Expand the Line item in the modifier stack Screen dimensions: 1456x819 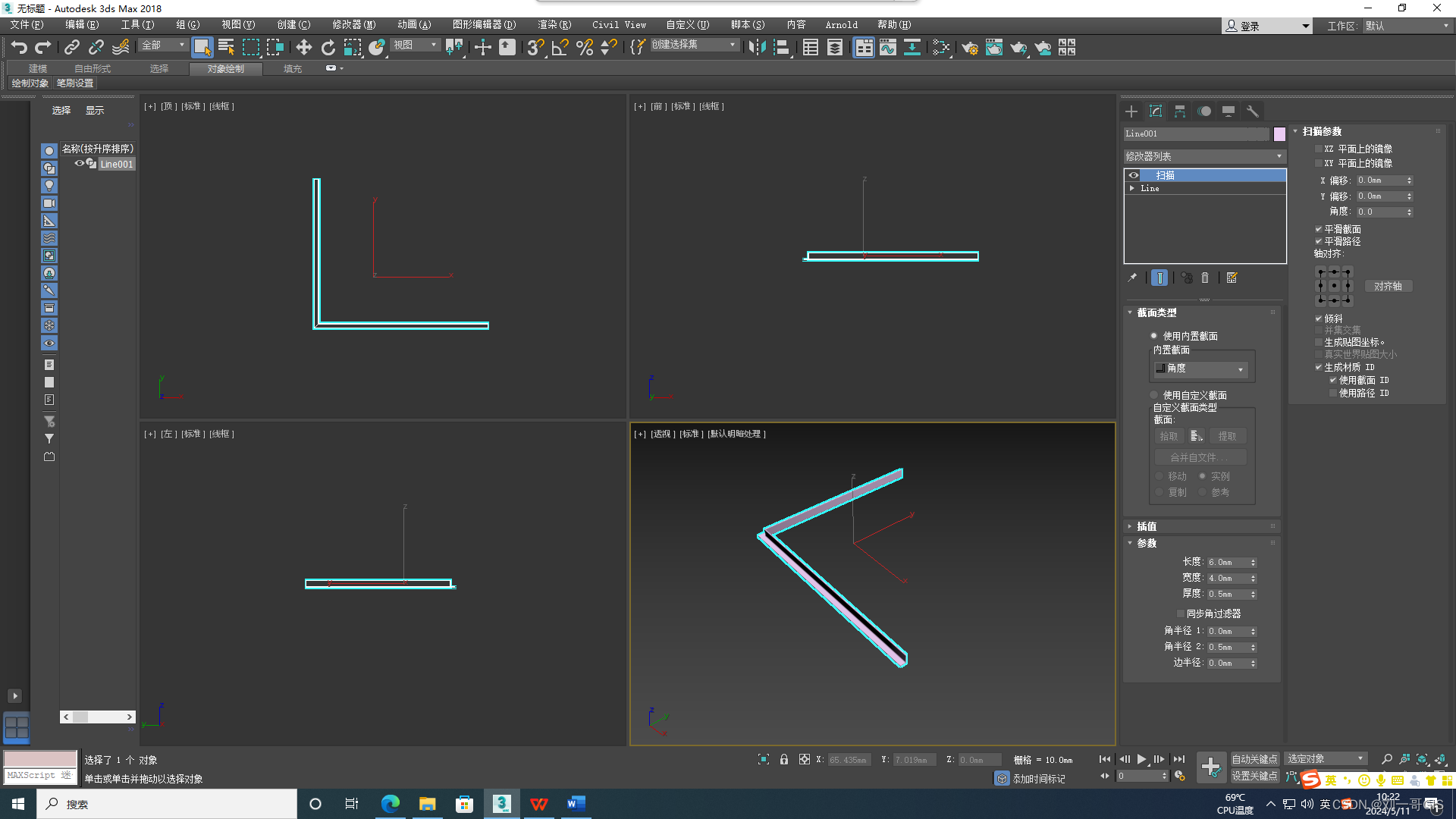[1132, 188]
